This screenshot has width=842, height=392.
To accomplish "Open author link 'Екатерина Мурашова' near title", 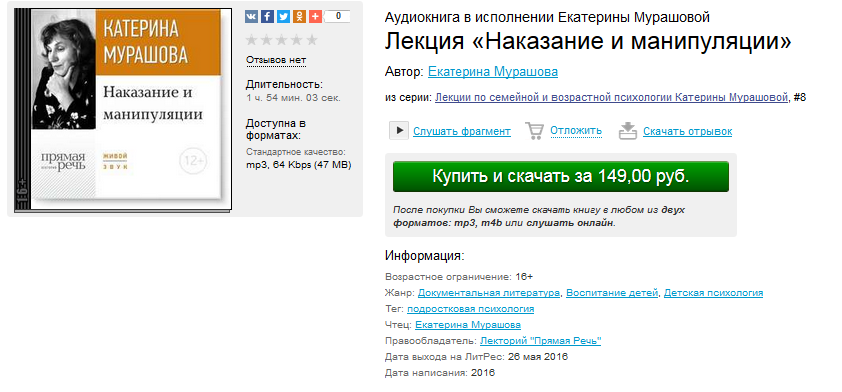I will [492, 72].
